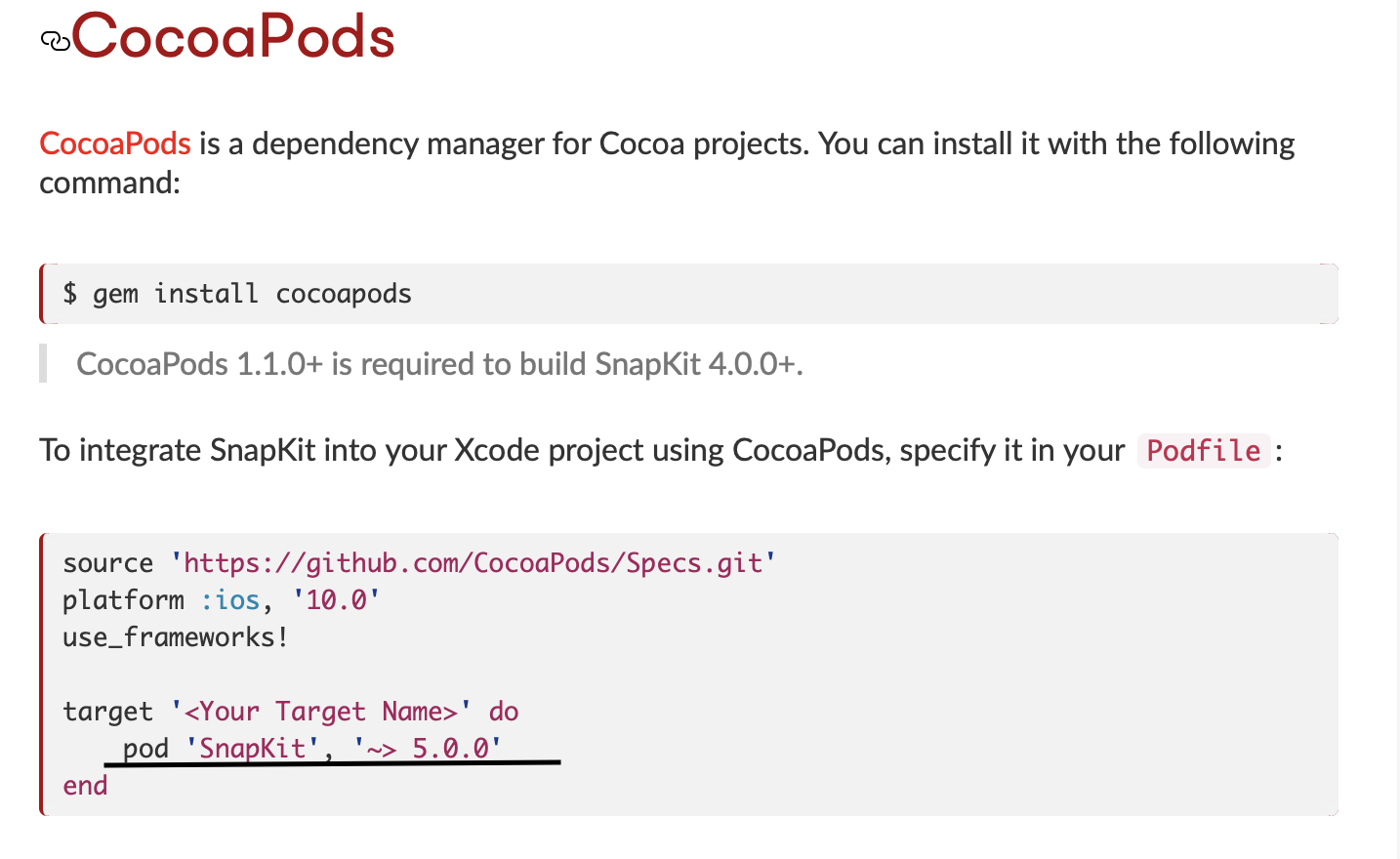Click the '~> 5.0.0' version constraint string
Screen dimensions: 1400x859
coord(428,749)
